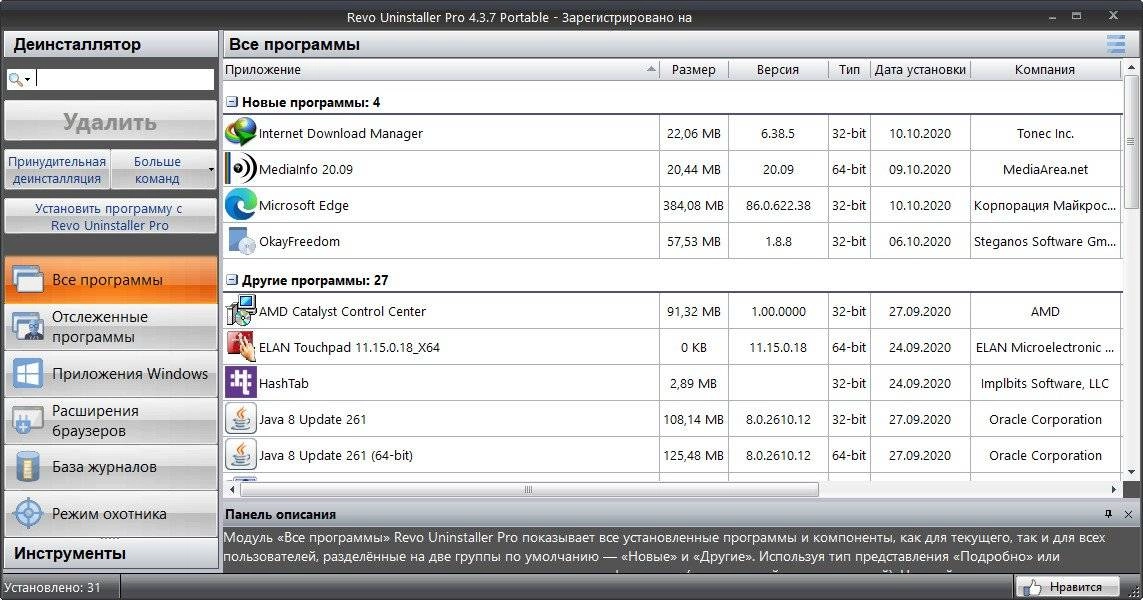Click the Steganos Software company cell
This screenshot has height=600, width=1143.
click(1045, 241)
